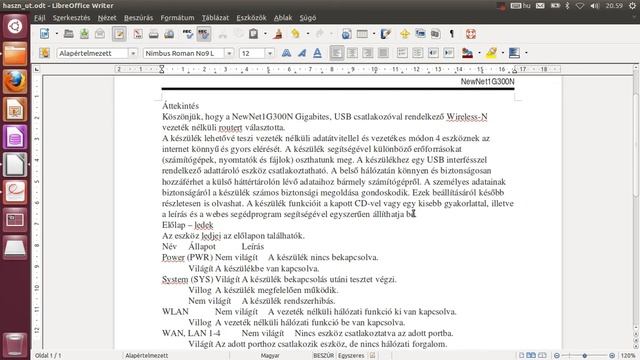Viewport: 640px width, 360px height.
Task: Open Background Color dropdown arrow
Action: pos(526,53)
